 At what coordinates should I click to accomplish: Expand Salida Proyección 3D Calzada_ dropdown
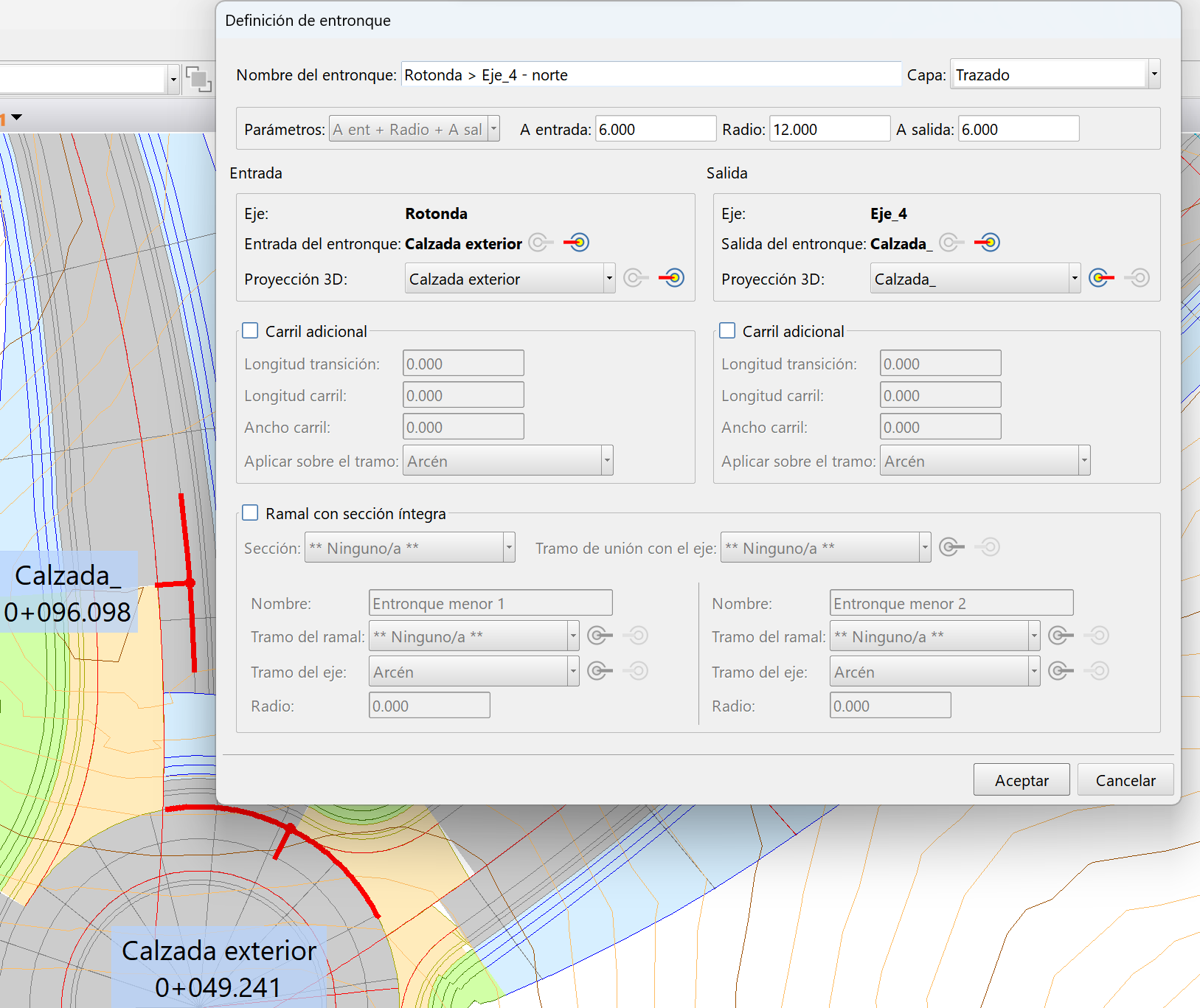1074,279
